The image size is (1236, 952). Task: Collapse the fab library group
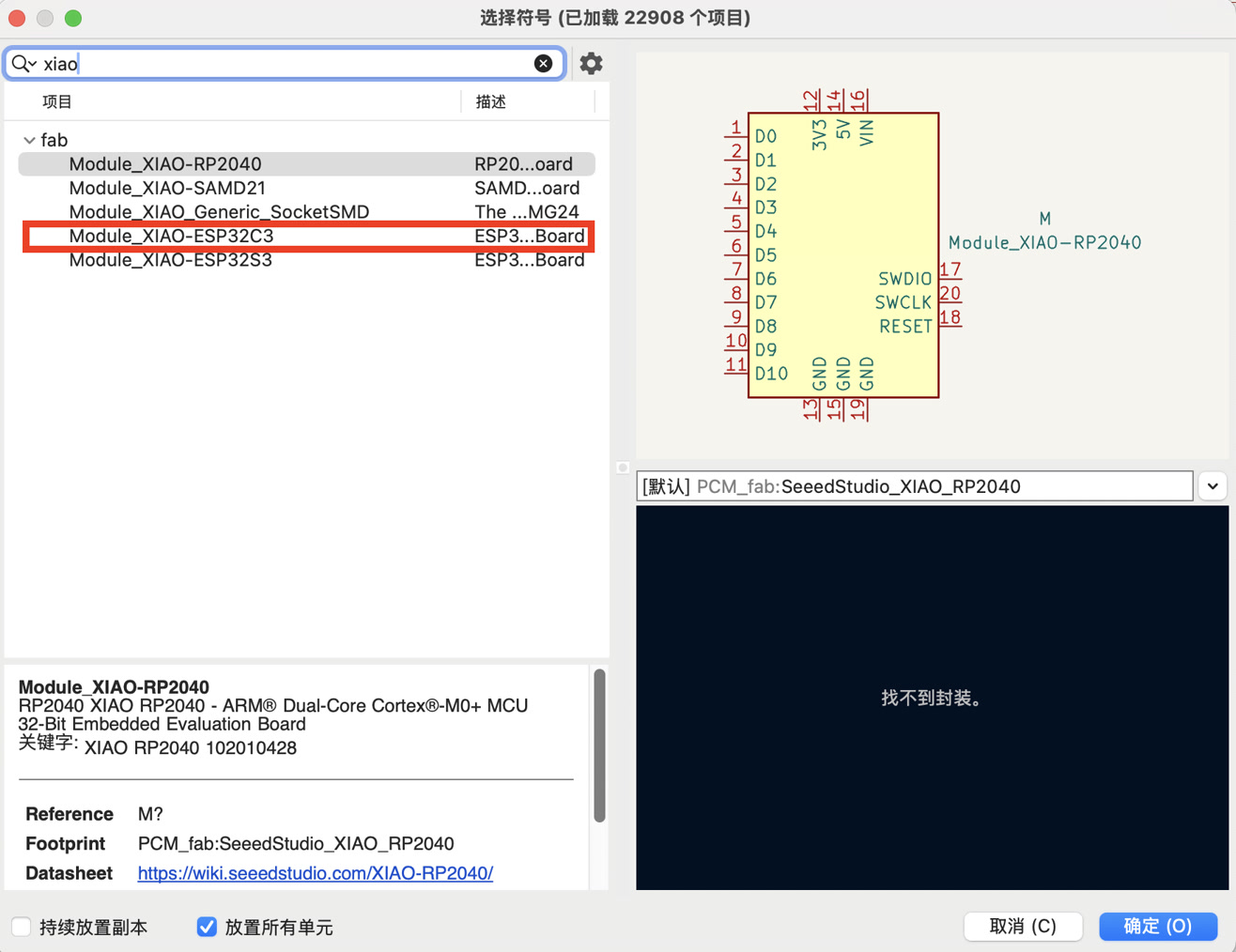[29, 140]
